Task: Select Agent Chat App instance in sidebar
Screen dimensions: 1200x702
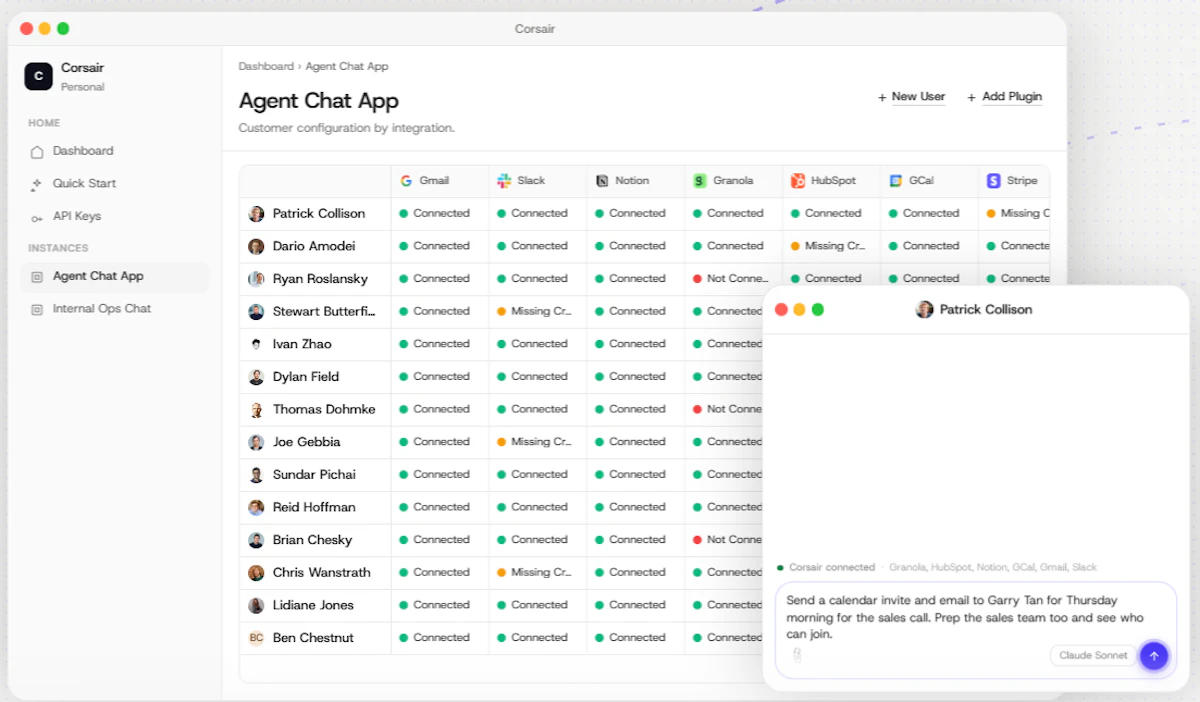Action: 115,277
